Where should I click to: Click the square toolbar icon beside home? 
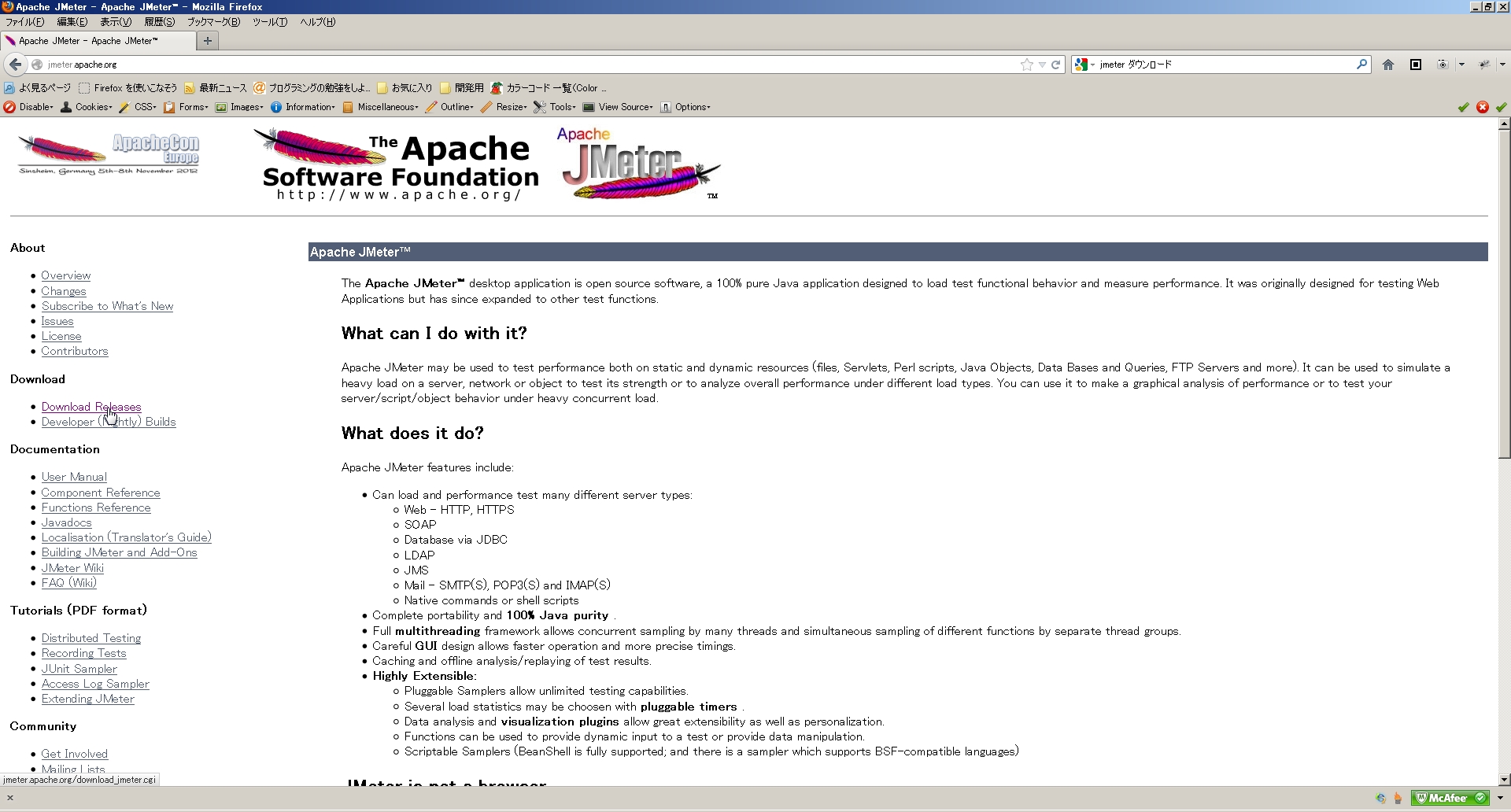pos(1416,65)
